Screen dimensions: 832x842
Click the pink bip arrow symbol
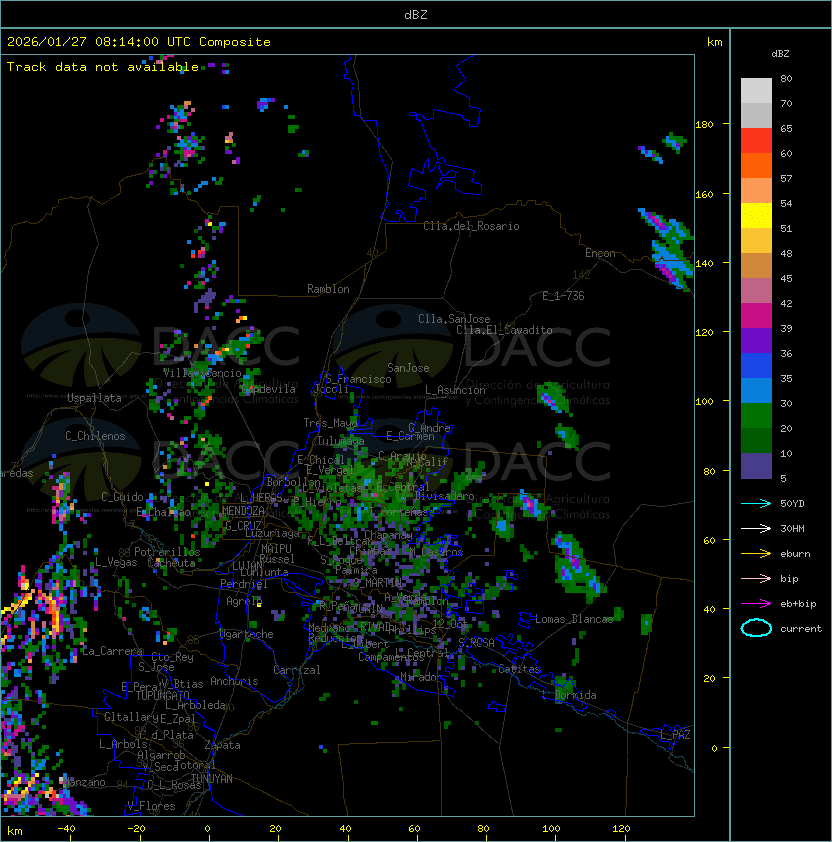756,578
